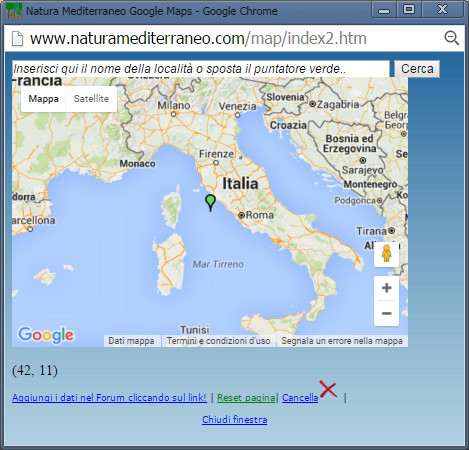Viewport: 469px width, 450px height.
Task: Click the Monaco label on map
Action: coord(137,164)
